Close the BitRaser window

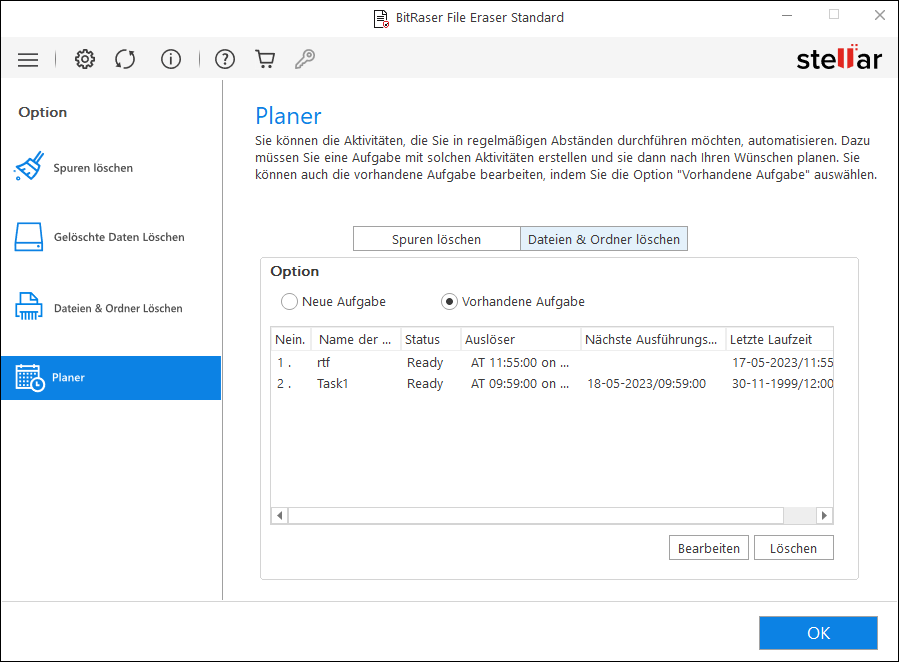[880, 15]
